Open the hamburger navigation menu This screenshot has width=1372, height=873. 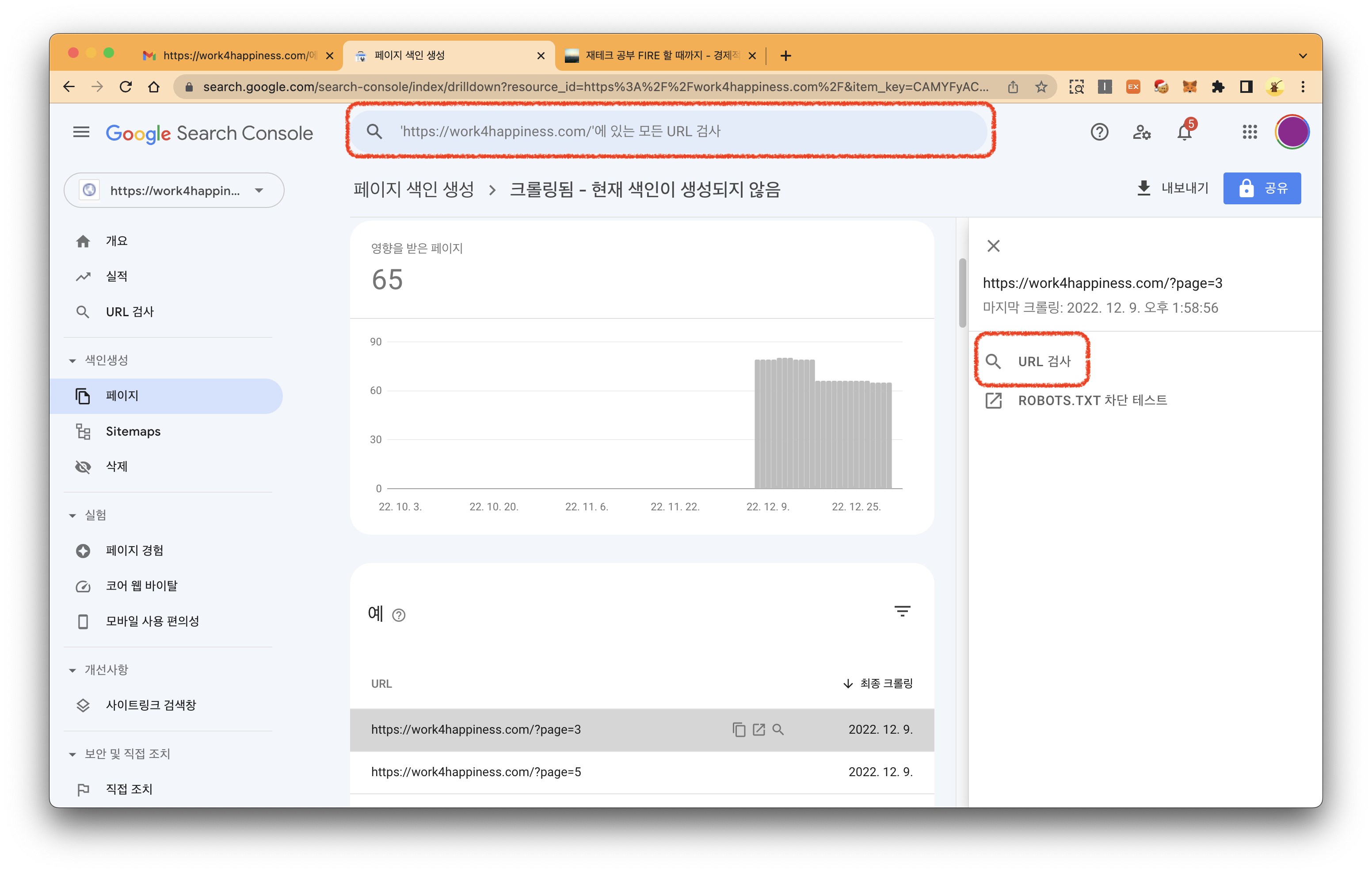tap(81, 132)
